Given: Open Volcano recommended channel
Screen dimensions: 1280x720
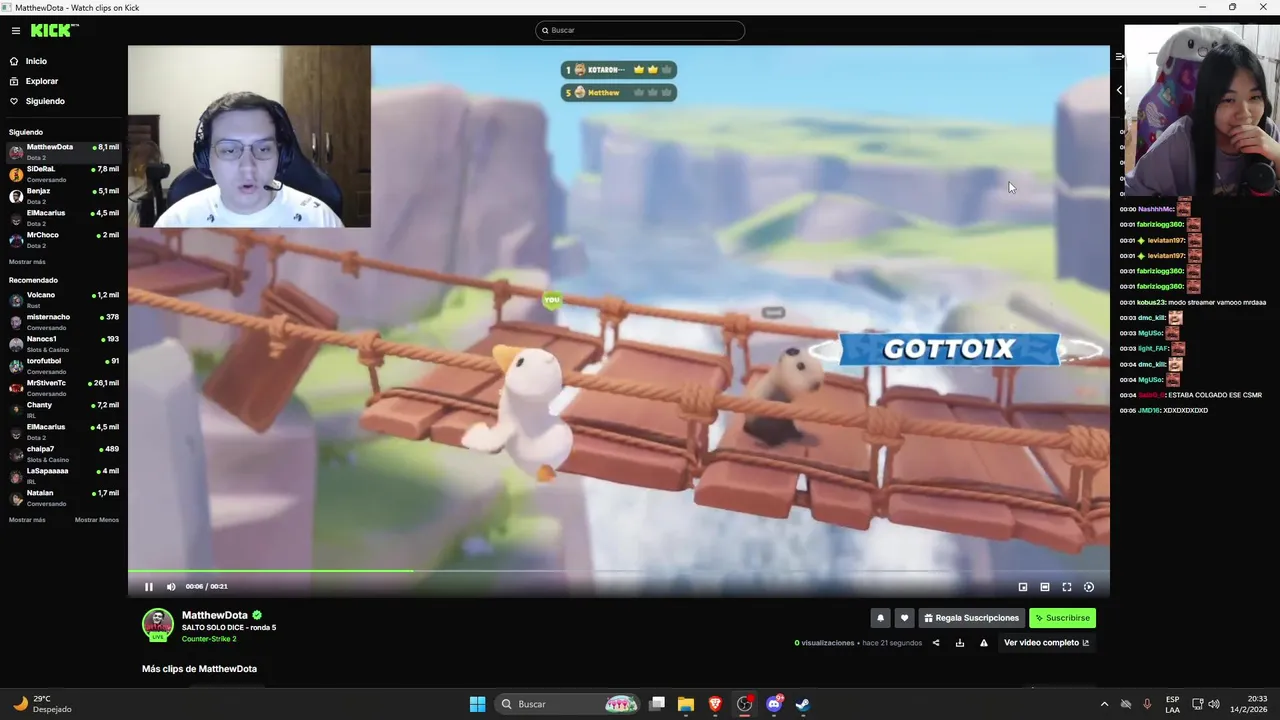Looking at the screenshot, I should click(64, 300).
